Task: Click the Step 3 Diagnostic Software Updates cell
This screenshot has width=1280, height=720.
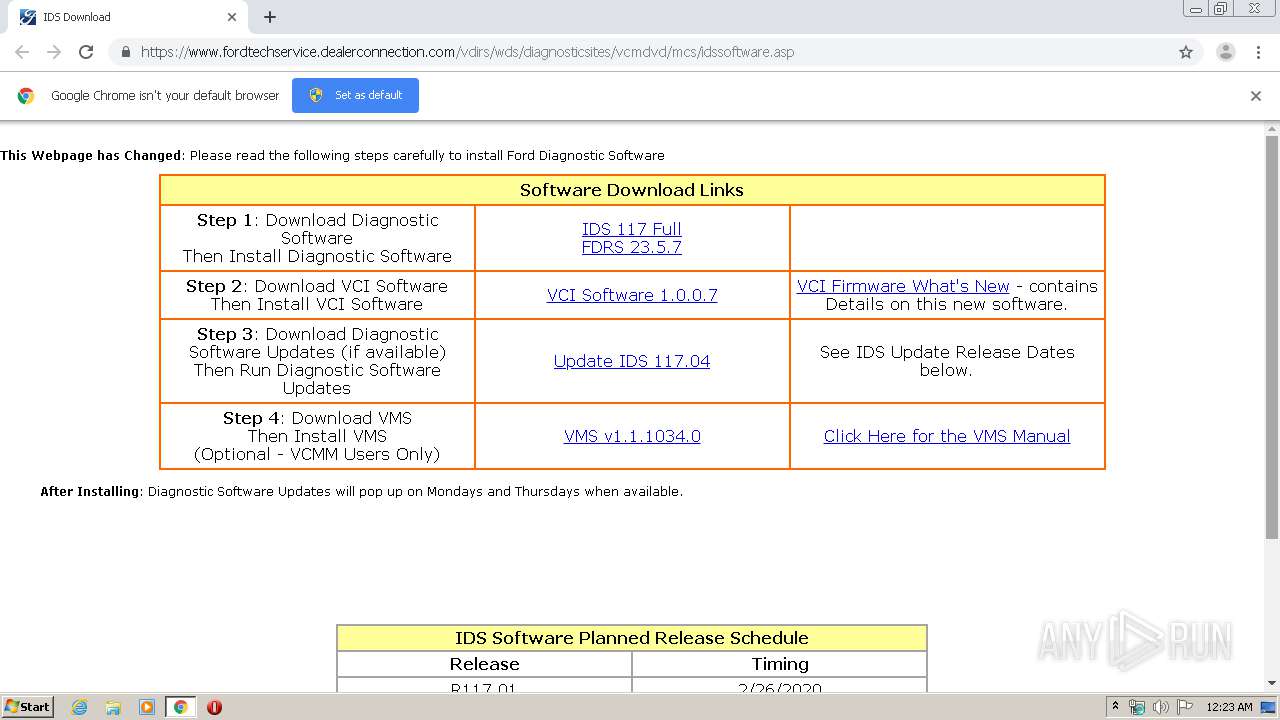Action: pos(317,361)
